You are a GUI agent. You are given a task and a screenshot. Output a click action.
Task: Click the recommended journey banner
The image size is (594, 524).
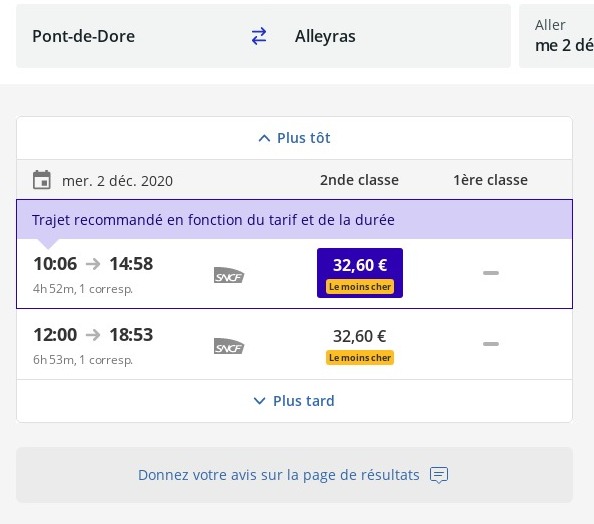pyautogui.click(x=294, y=220)
